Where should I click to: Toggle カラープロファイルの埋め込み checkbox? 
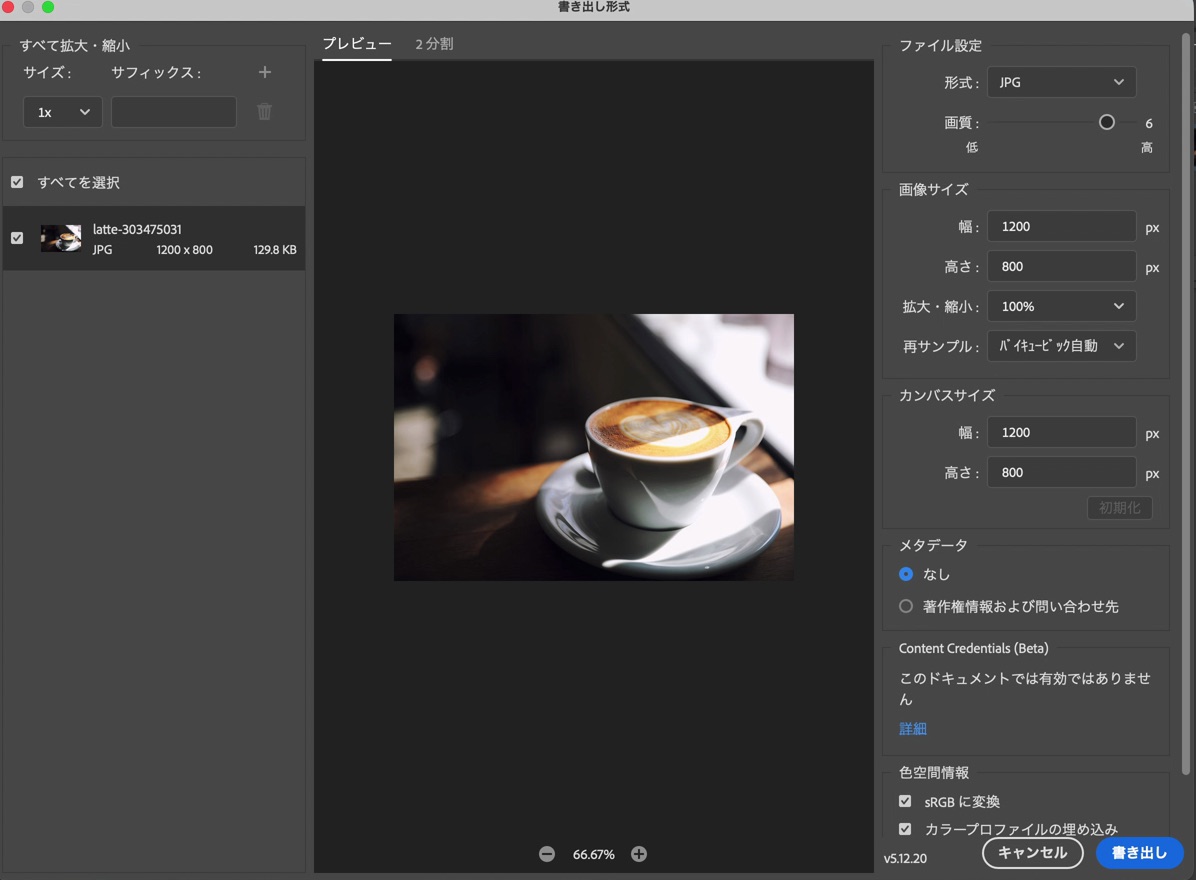click(x=905, y=829)
